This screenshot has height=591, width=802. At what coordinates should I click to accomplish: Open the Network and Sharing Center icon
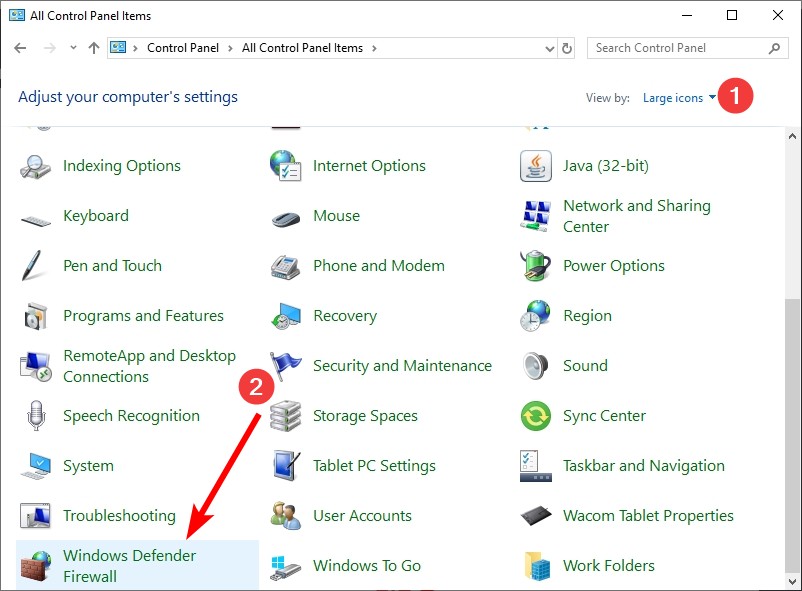pos(536,216)
